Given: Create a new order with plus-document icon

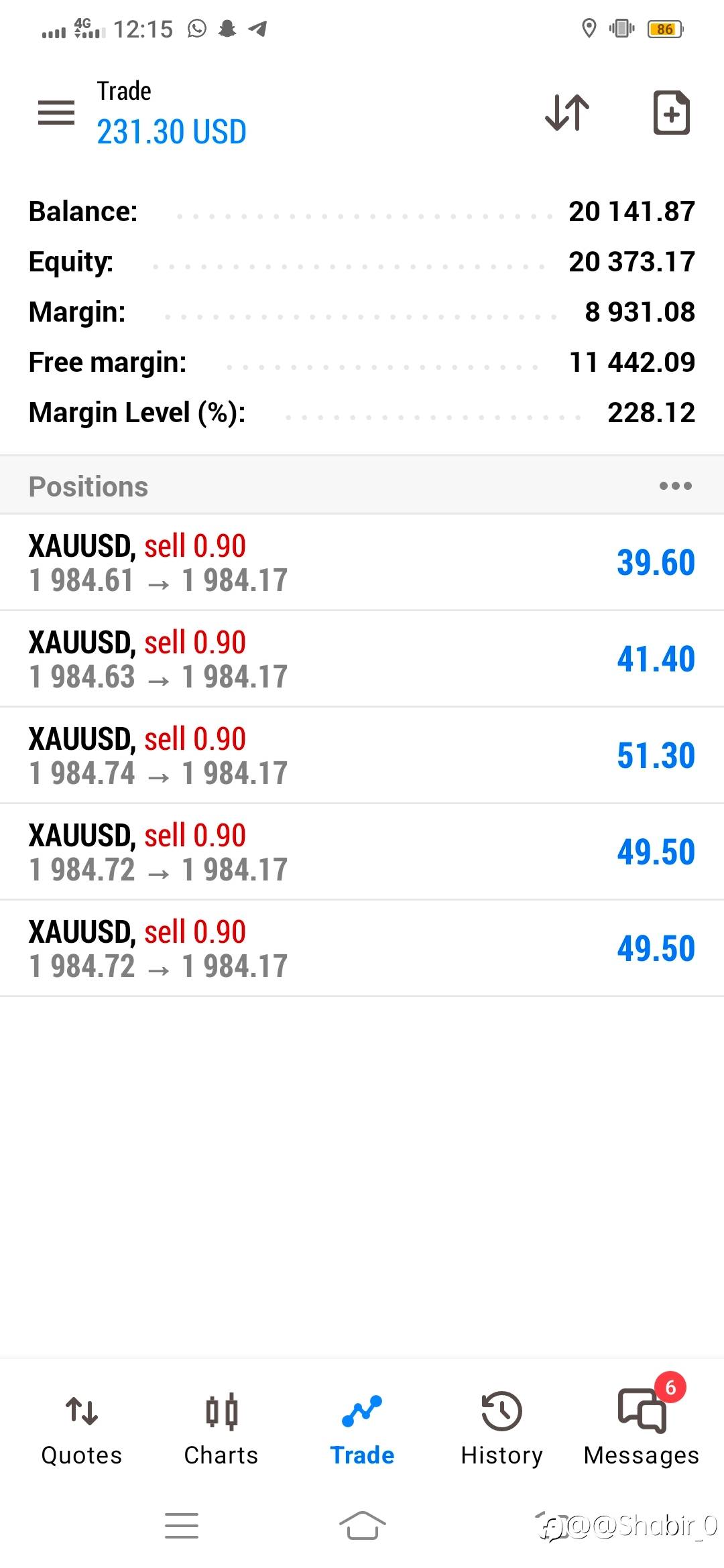Looking at the screenshot, I should click(671, 113).
